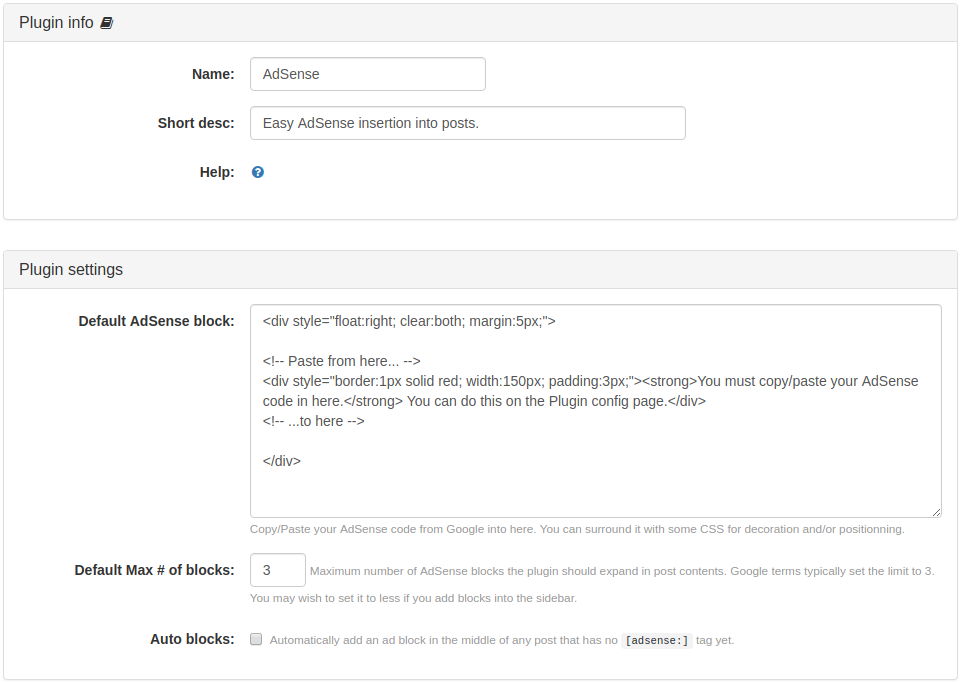
Task: Click the 'Plugin settings' panel heading
Action: 71,269
